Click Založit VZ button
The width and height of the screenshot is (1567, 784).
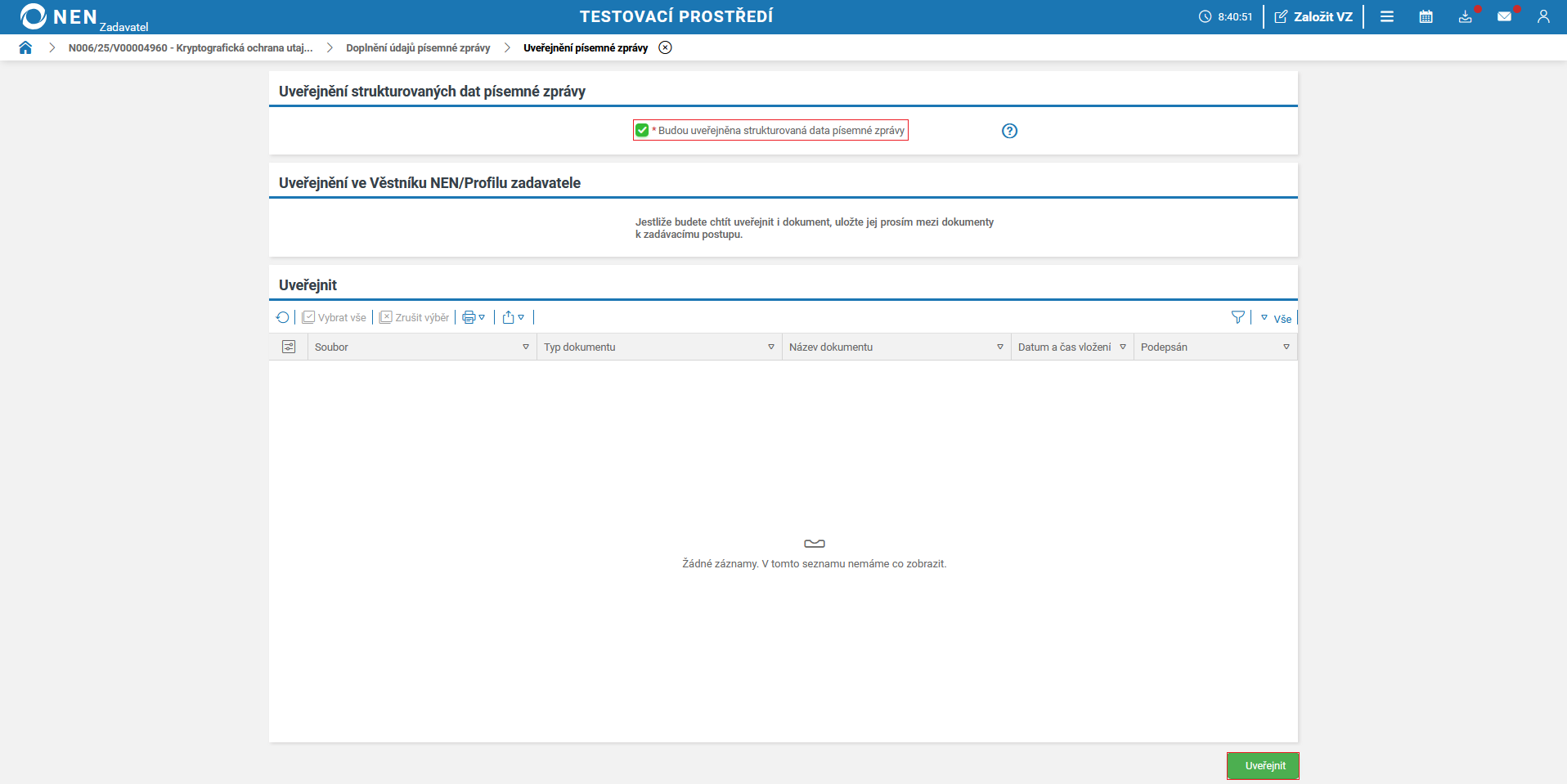[x=1313, y=16]
